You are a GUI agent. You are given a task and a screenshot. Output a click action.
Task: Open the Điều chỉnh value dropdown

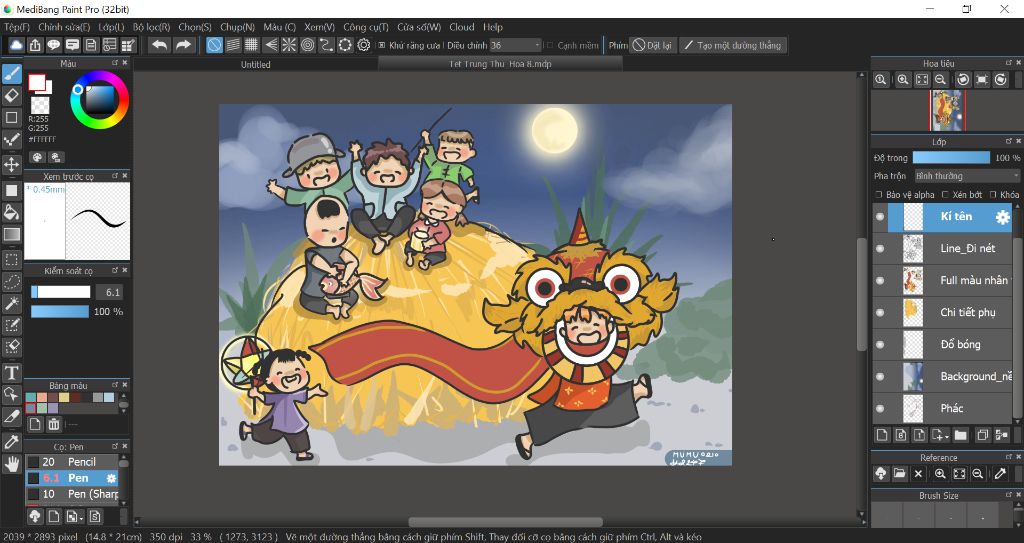coord(515,45)
